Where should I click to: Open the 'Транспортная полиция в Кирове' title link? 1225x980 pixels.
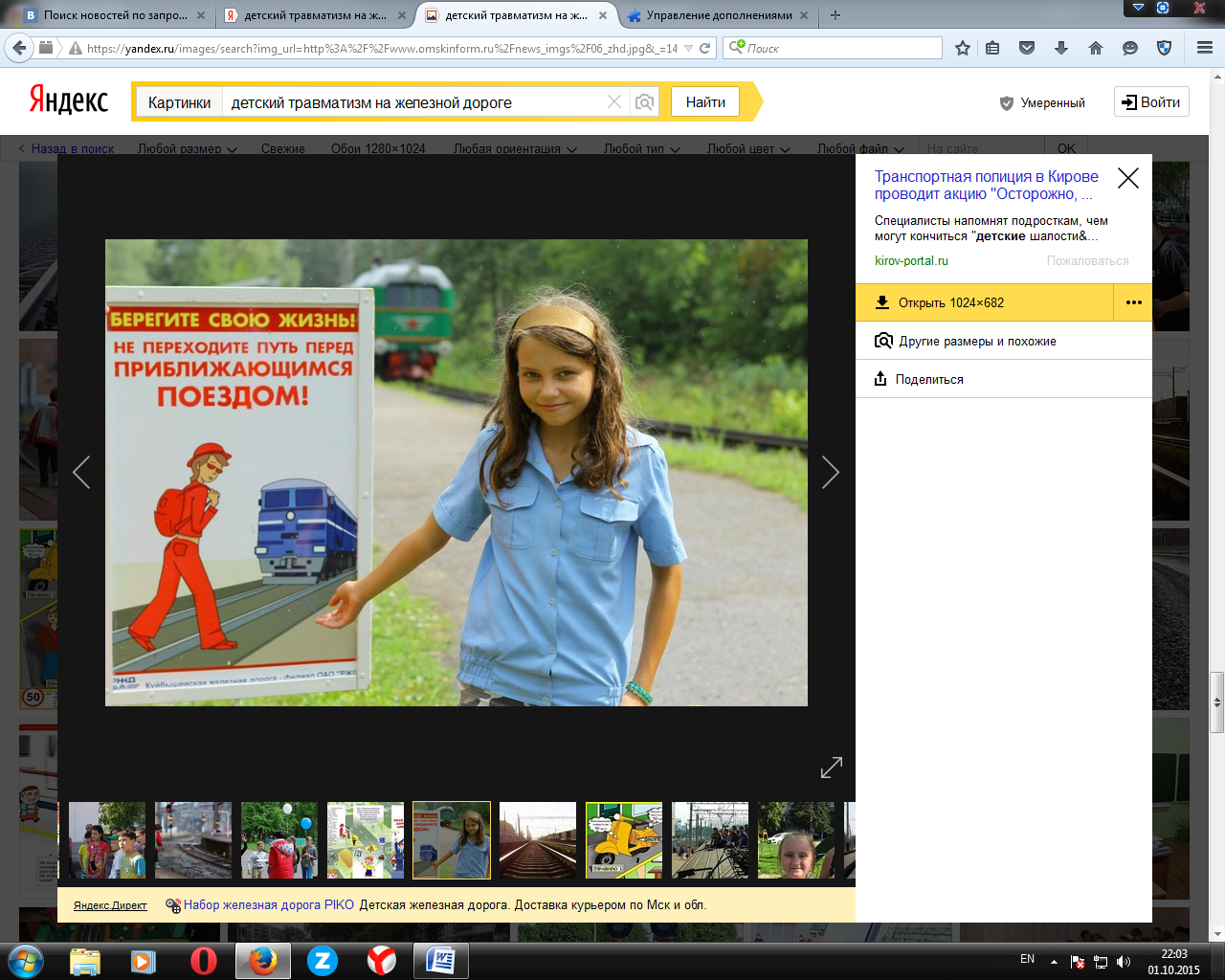tap(987, 185)
